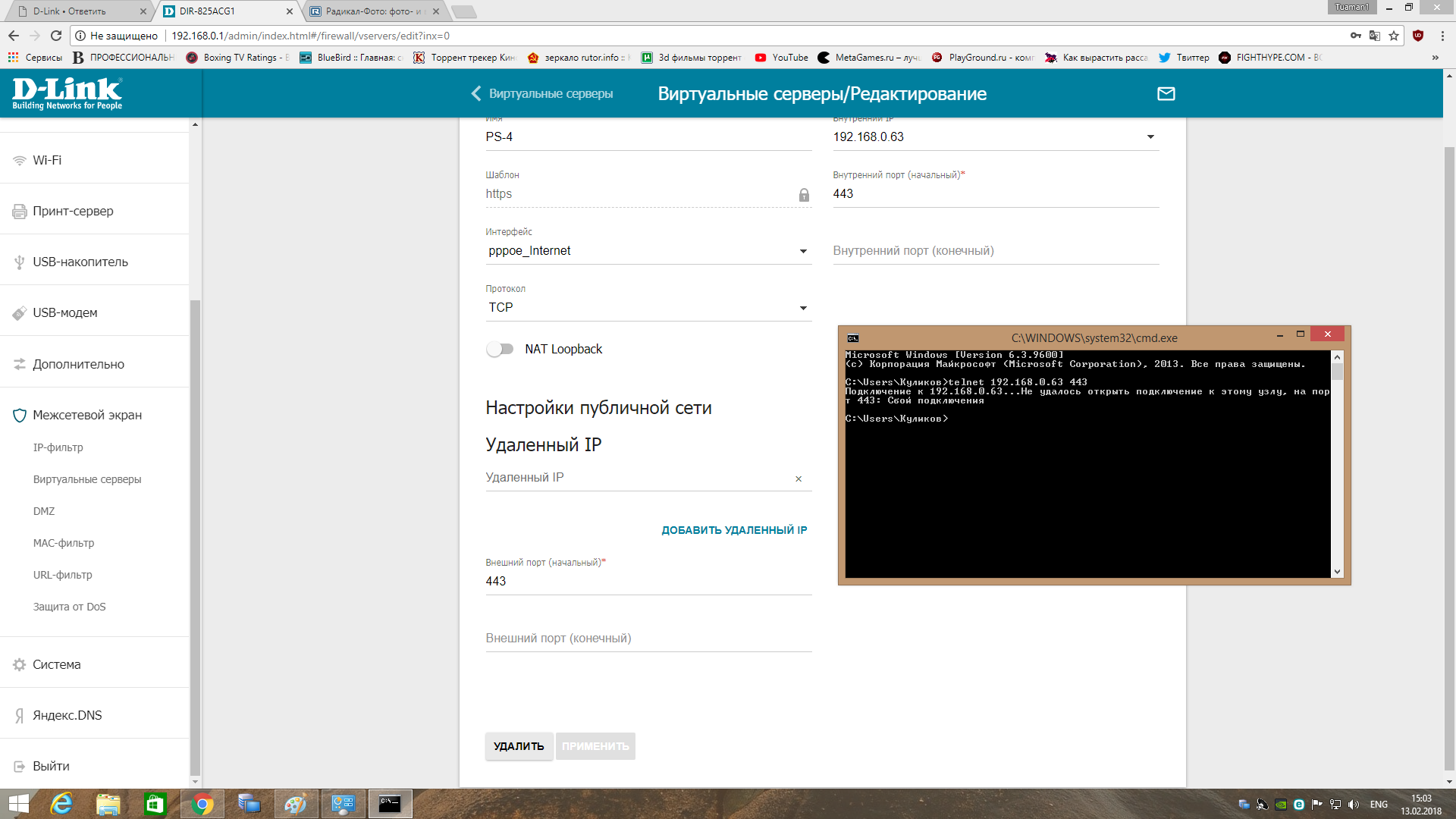Open the Принт-сервер sidebar section
Screen dimensions: 1456x819
coord(73,211)
